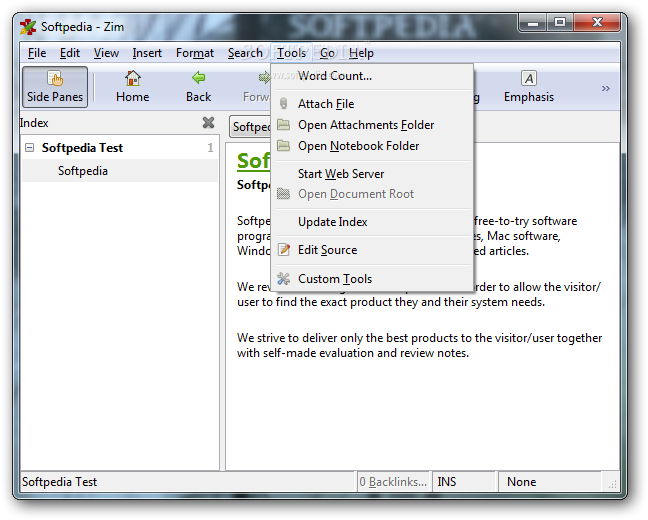648x520 pixels.
Task: Open the Search menu
Action: (x=245, y=53)
